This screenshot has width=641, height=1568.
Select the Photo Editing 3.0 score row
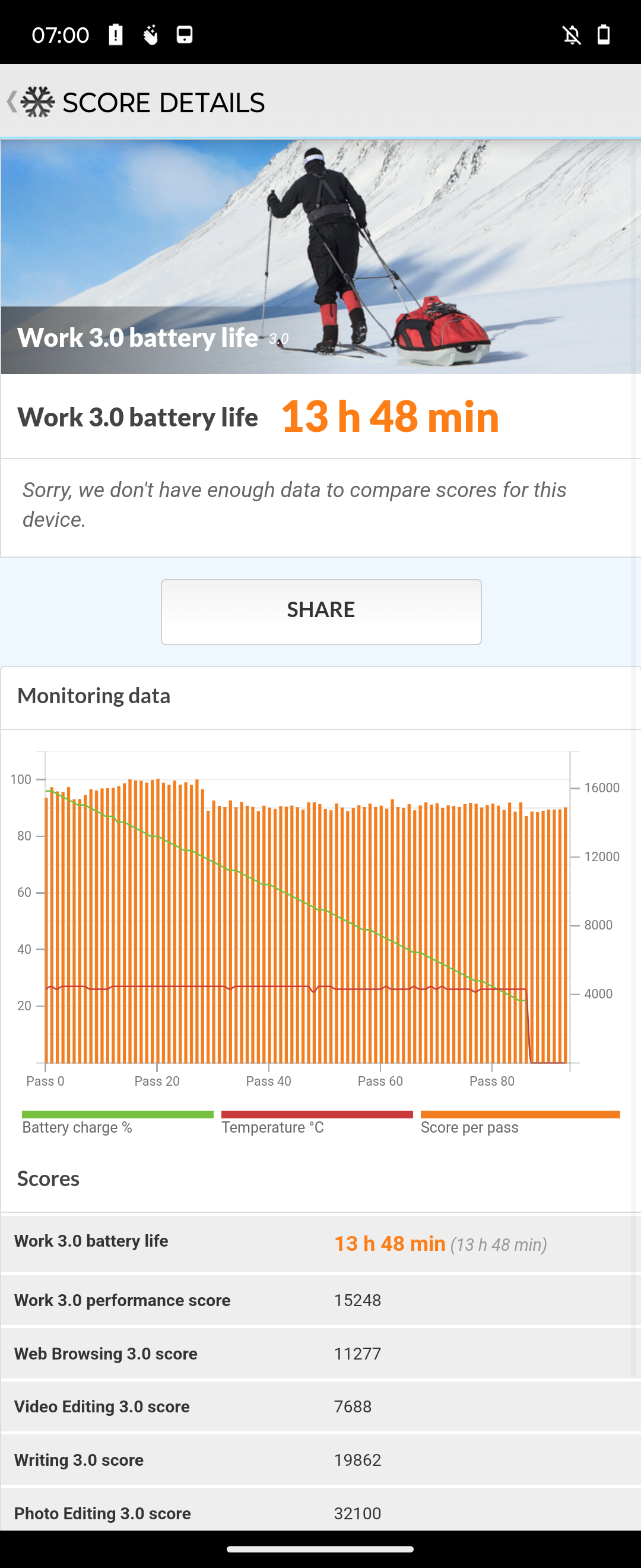(x=320, y=1513)
